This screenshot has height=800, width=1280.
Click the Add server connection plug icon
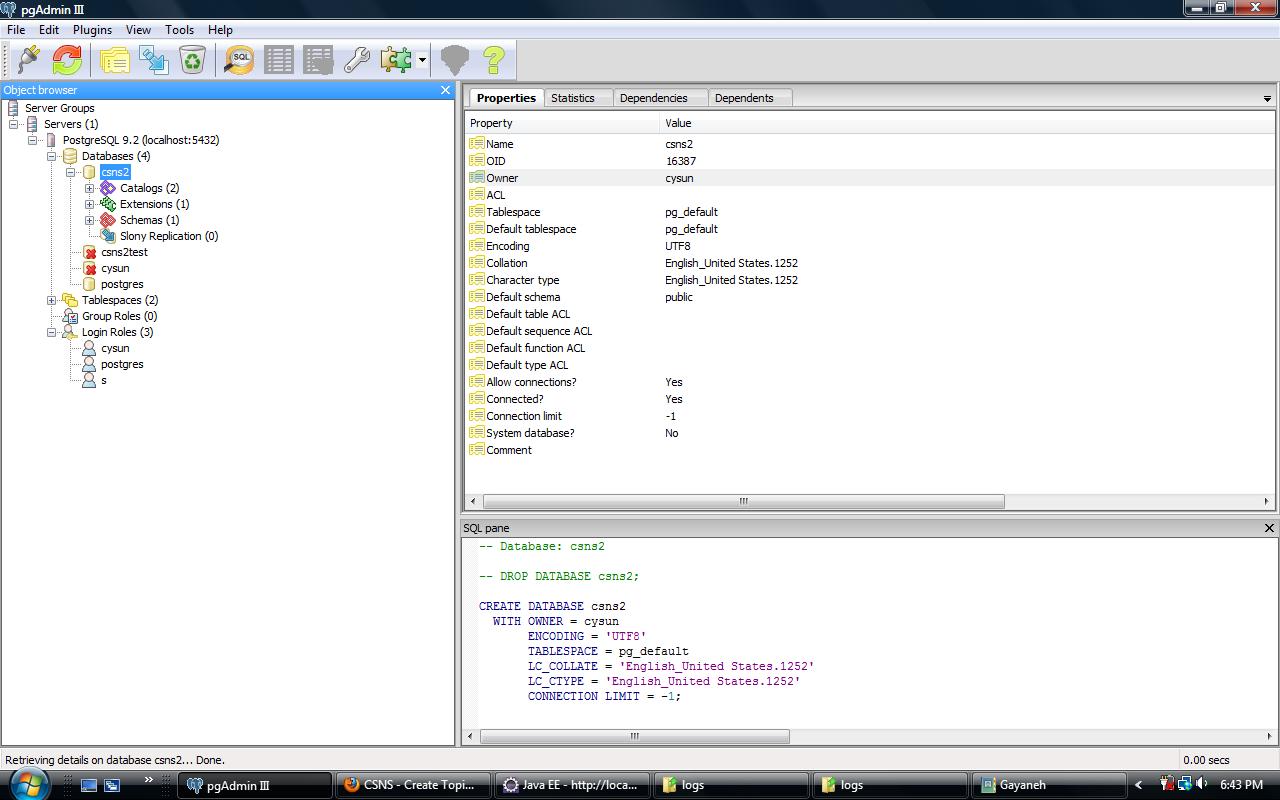(28, 60)
